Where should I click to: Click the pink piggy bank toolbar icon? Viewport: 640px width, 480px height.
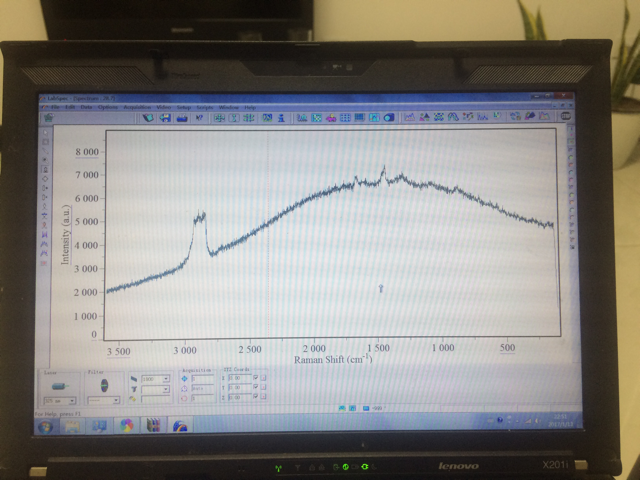tap(331, 118)
